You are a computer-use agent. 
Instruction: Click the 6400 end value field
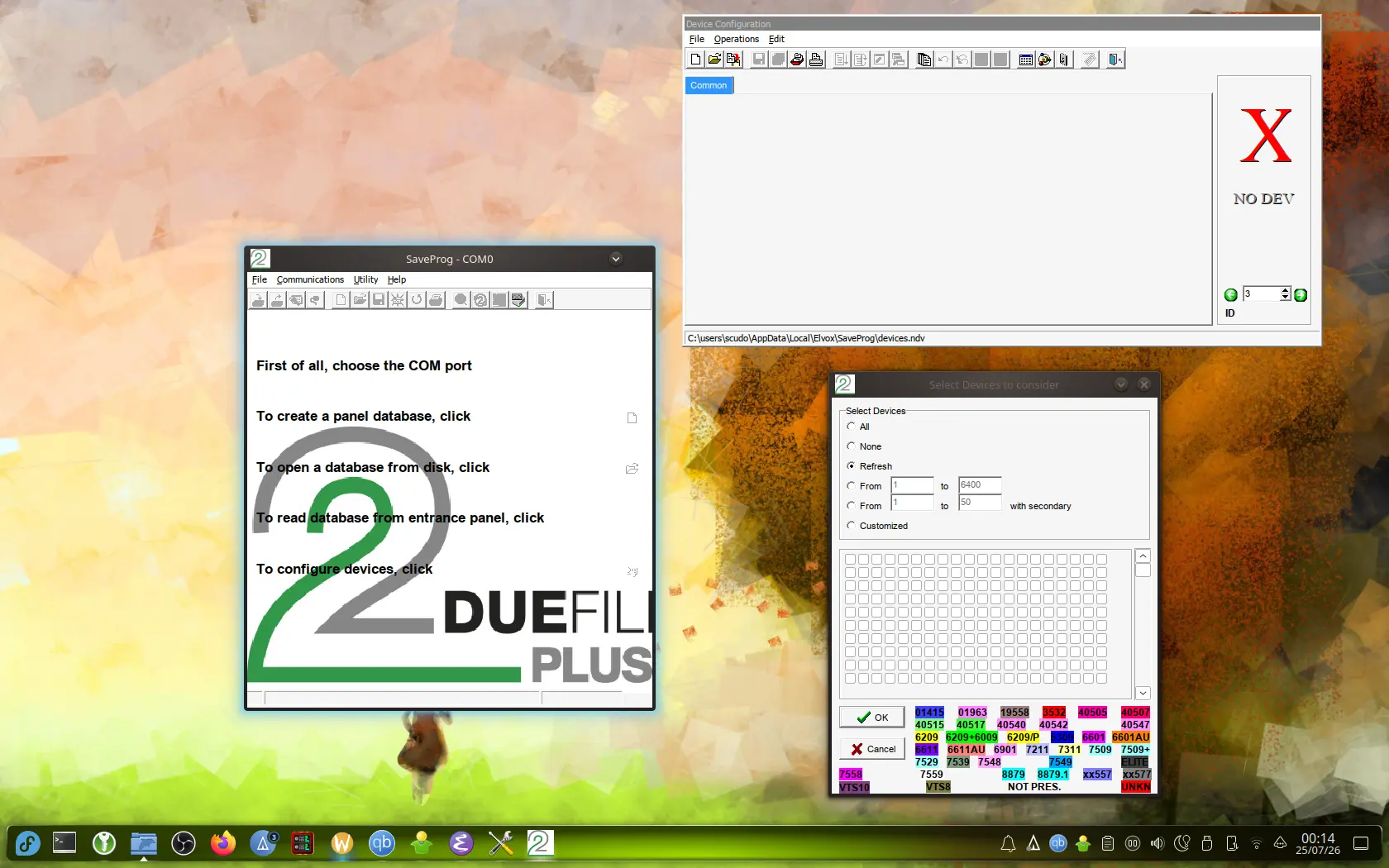980,485
